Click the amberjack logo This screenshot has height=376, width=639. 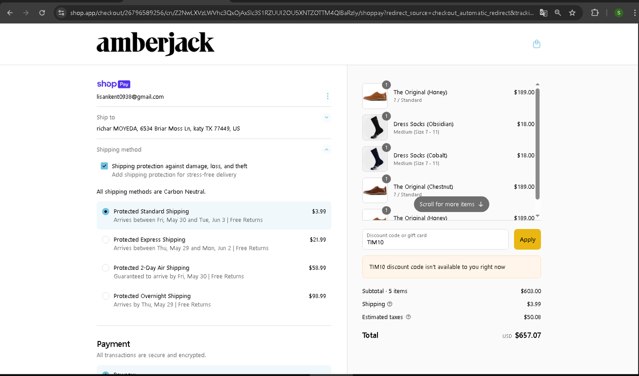pyautogui.click(x=155, y=44)
